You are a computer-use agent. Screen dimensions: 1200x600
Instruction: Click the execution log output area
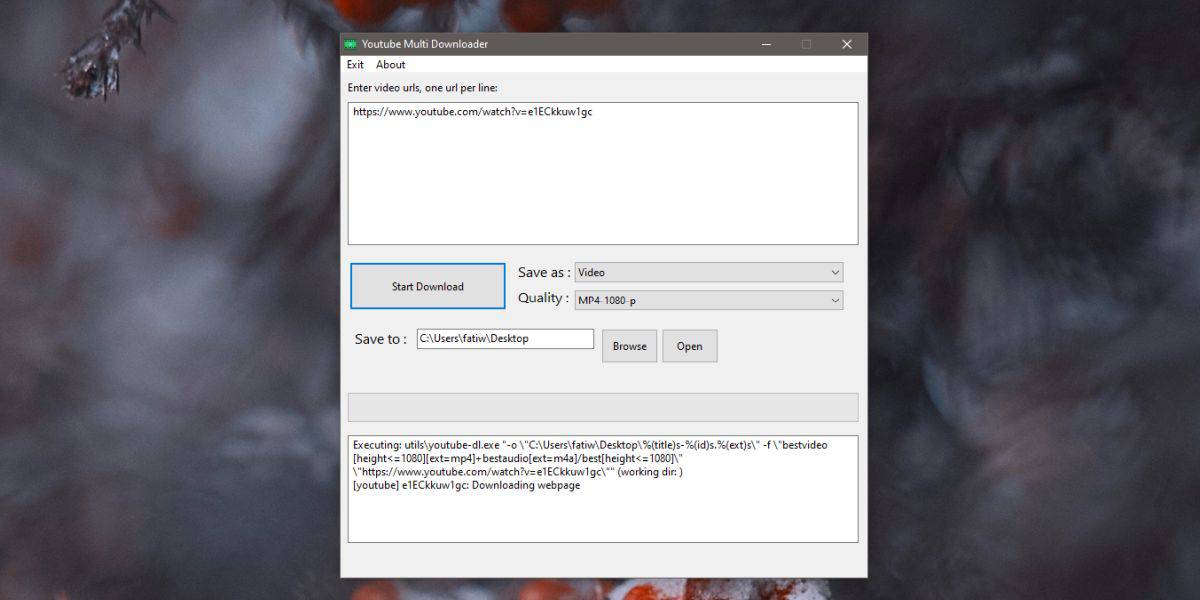(603, 489)
